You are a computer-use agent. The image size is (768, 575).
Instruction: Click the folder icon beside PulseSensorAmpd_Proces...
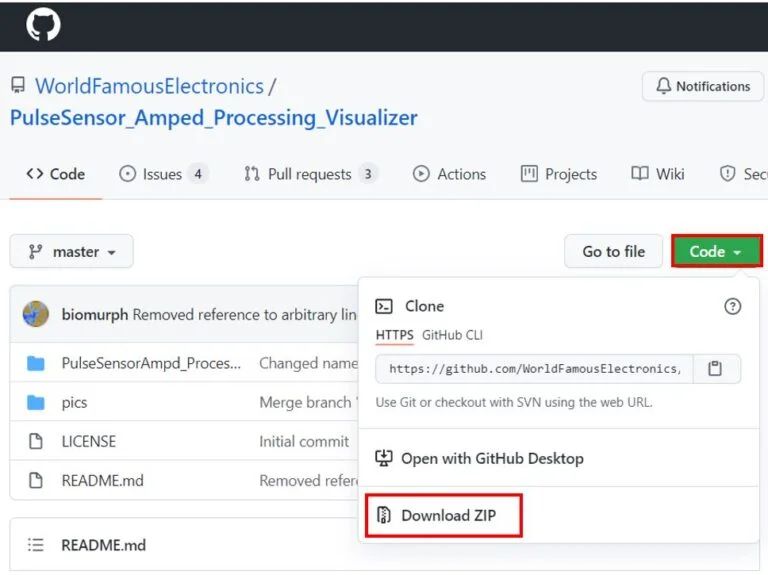coord(35,363)
